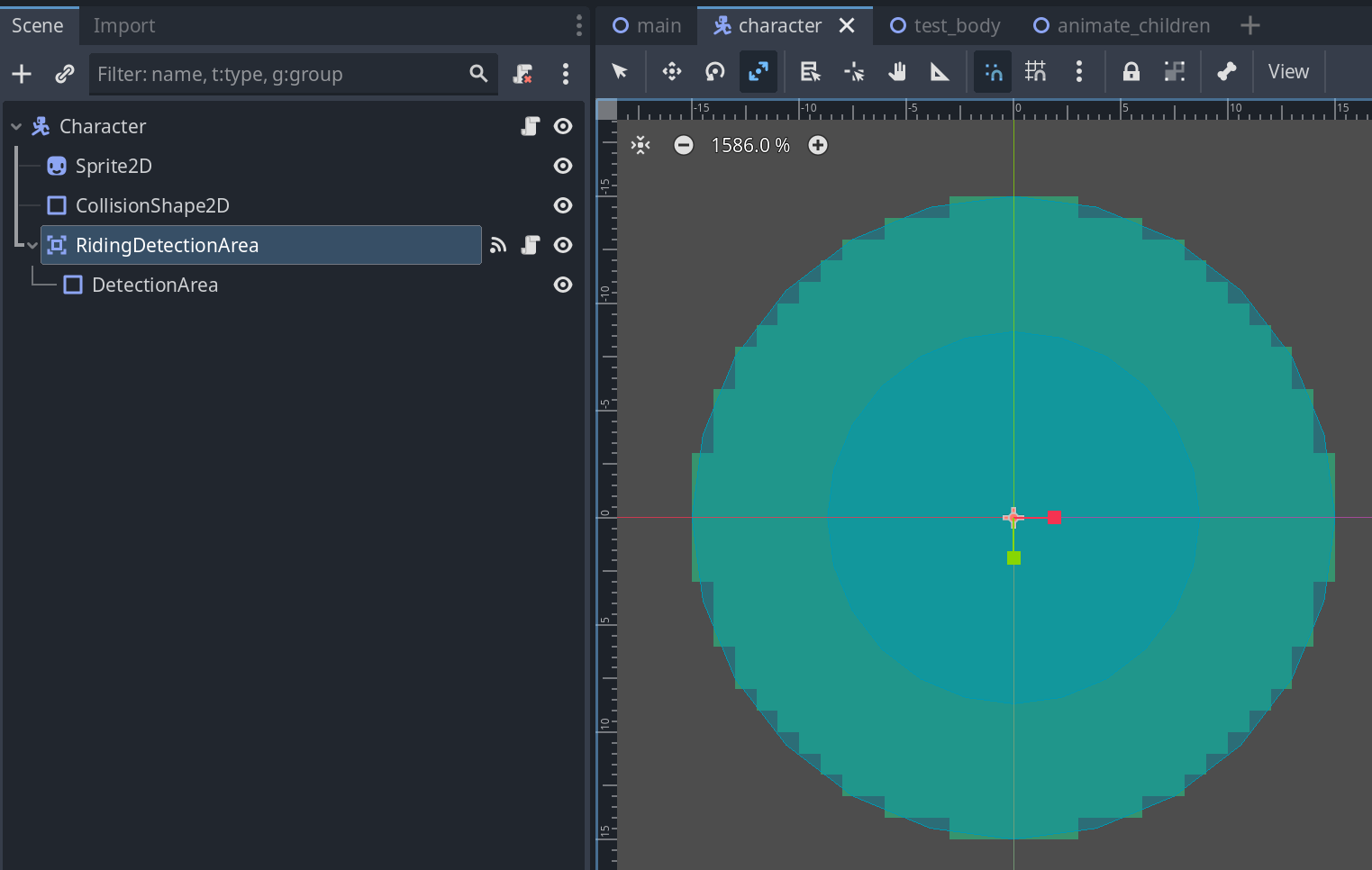Reset zoom via 1586.0 % button
The image size is (1372, 870).
tap(750, 145)
